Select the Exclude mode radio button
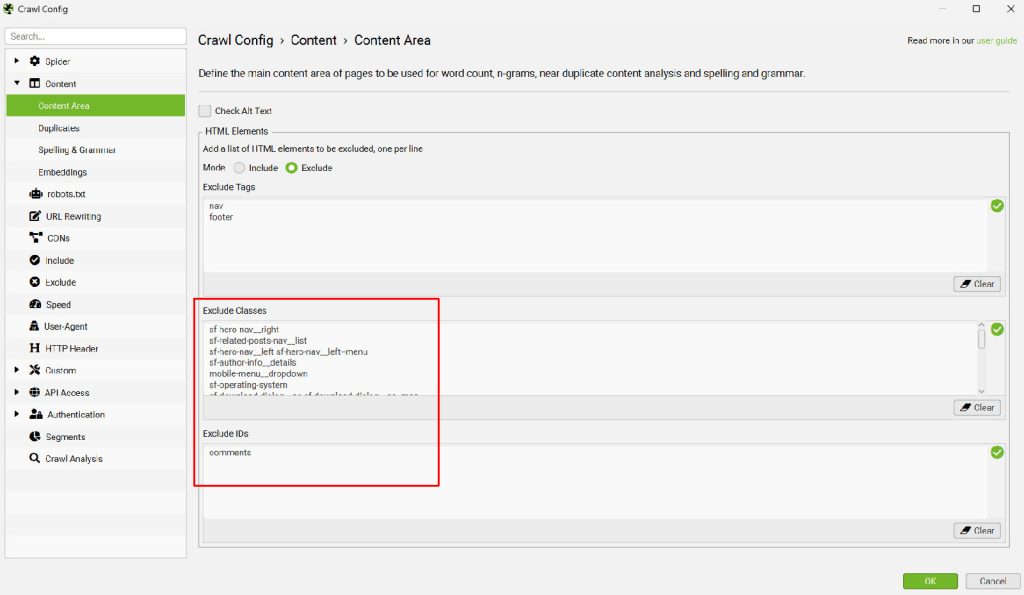The image size is (1024, 595). point(291,168)
